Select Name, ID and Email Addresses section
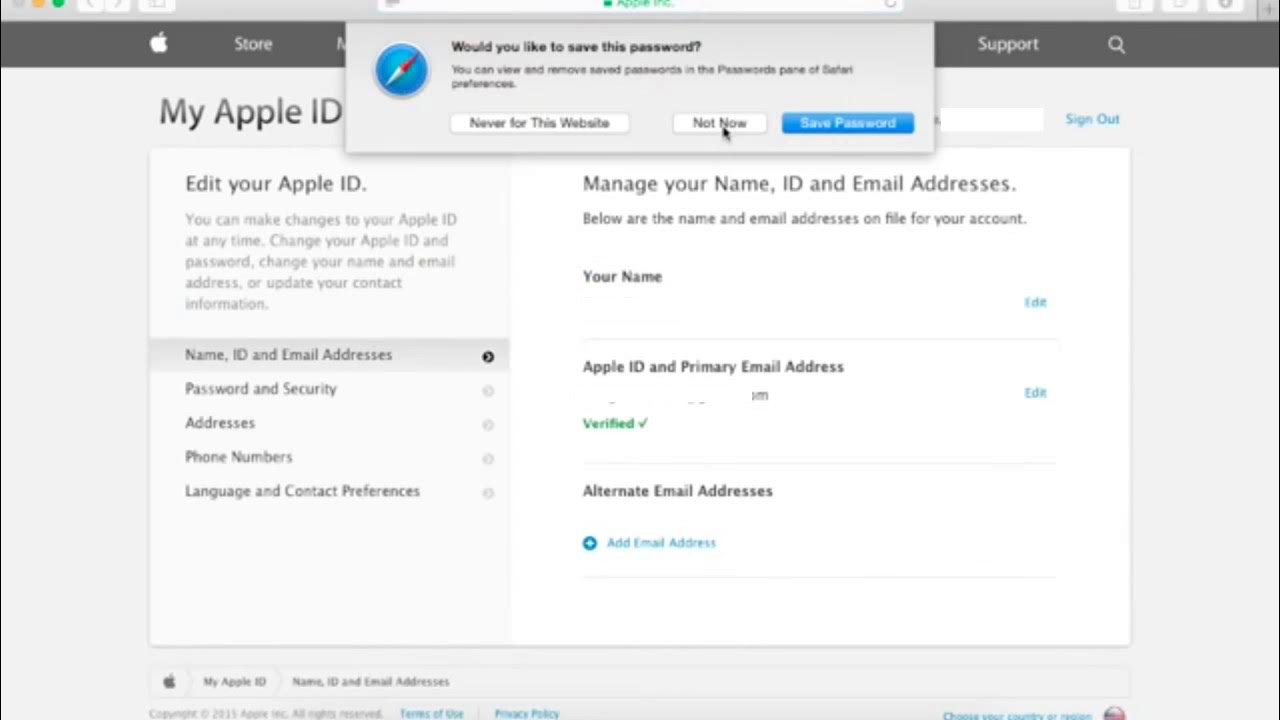The width and height of the screenshot is (1280, 720). pos(329,355)
